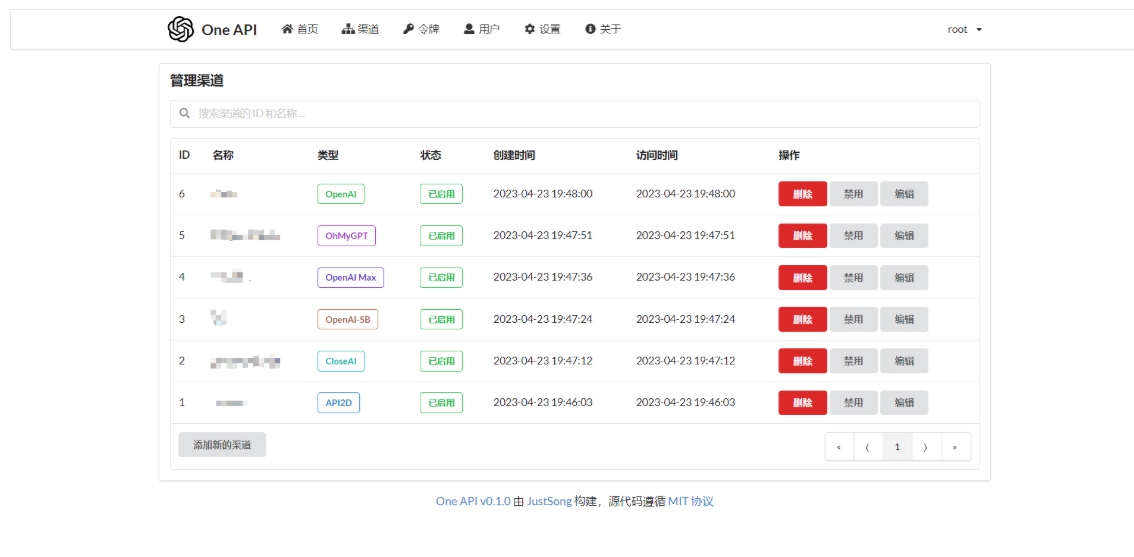Select page 1 in pagination
Image resolution: width=1134 pixels, height=557 pixels.
[x=898, y=447]
